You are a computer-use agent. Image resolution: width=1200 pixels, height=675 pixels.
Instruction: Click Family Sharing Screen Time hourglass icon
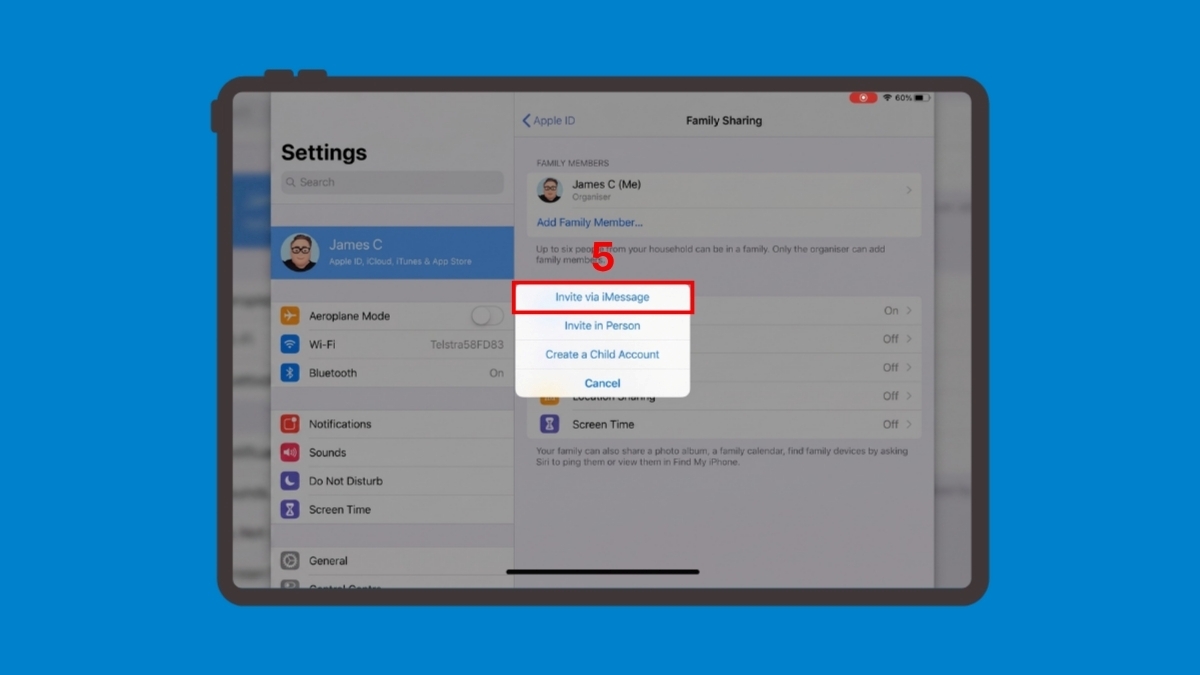pos(550,424)
